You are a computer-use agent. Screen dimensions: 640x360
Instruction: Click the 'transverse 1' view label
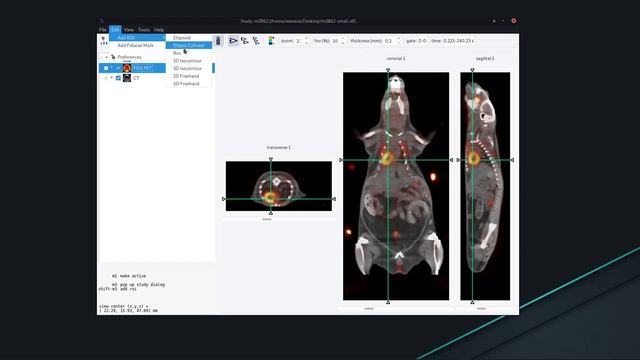tap(279, 147)
